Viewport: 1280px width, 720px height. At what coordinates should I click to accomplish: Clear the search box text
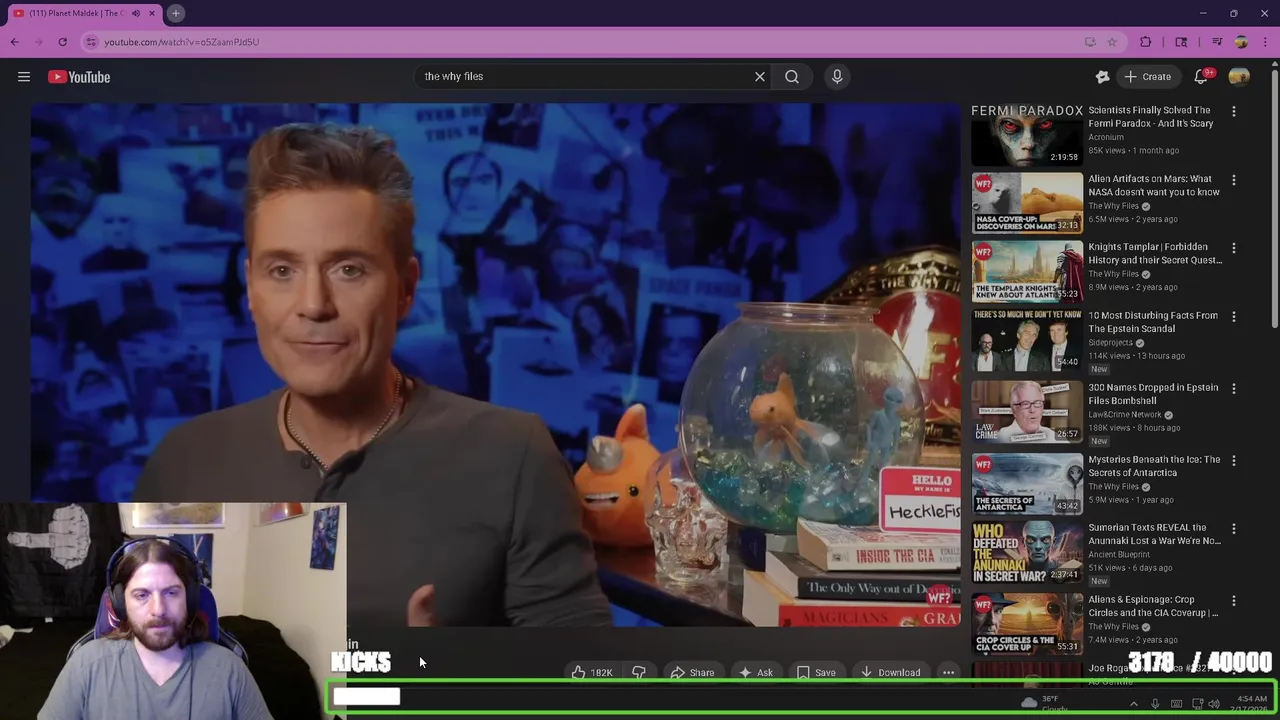coord(760,76)
